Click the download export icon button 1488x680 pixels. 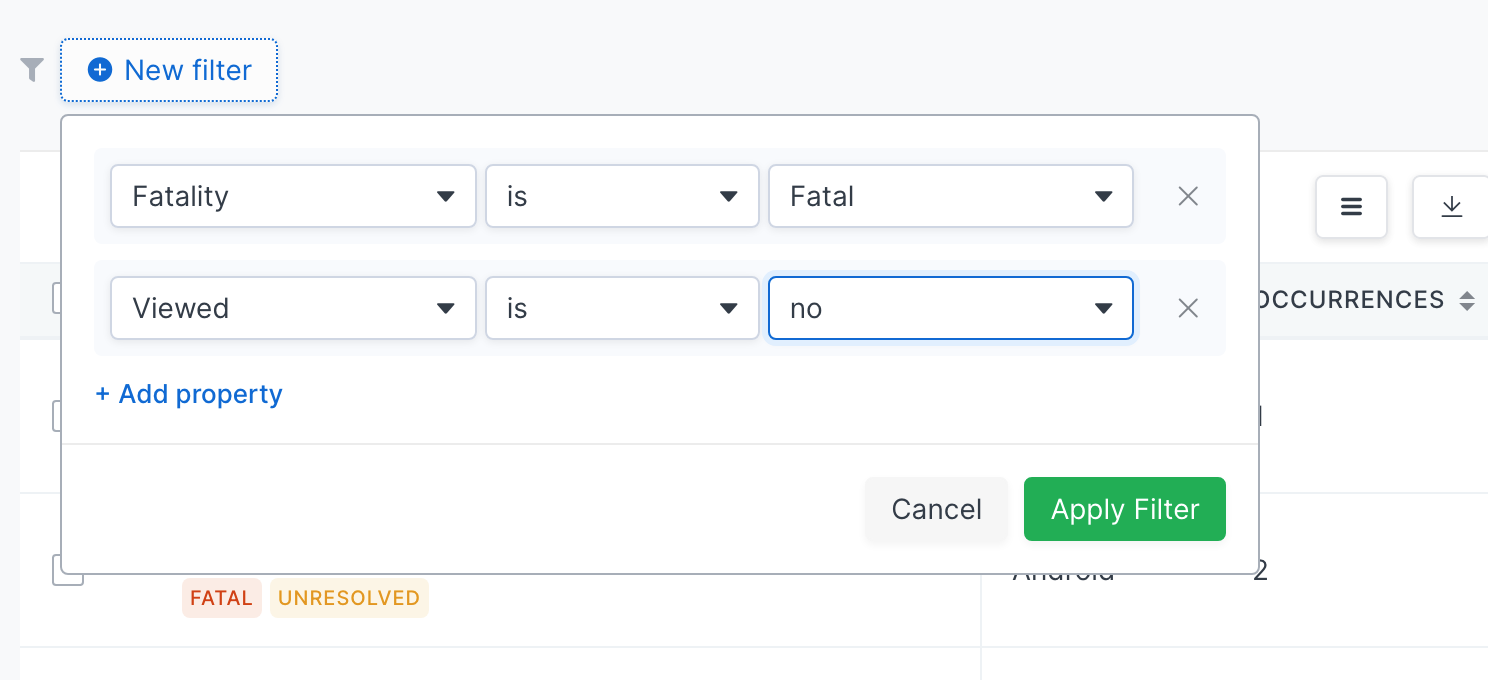1451,207
